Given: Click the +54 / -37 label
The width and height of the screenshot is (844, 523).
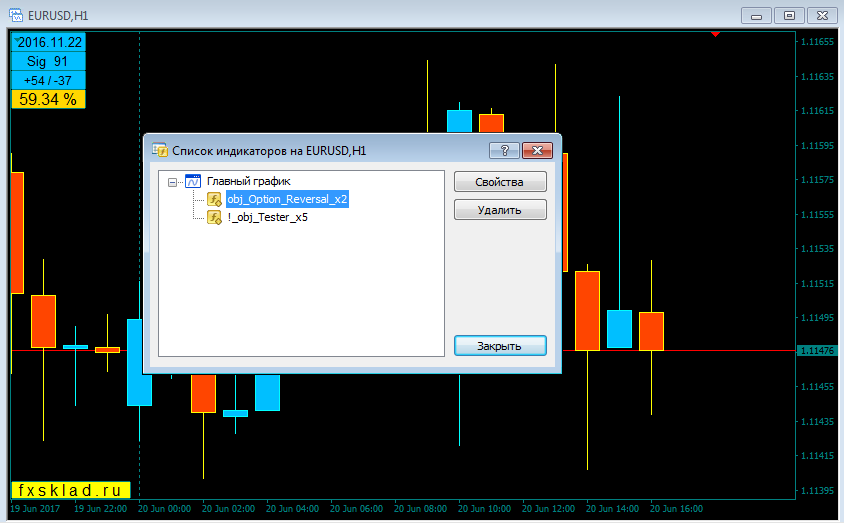Looking at the screenshot, I should 48,80.
